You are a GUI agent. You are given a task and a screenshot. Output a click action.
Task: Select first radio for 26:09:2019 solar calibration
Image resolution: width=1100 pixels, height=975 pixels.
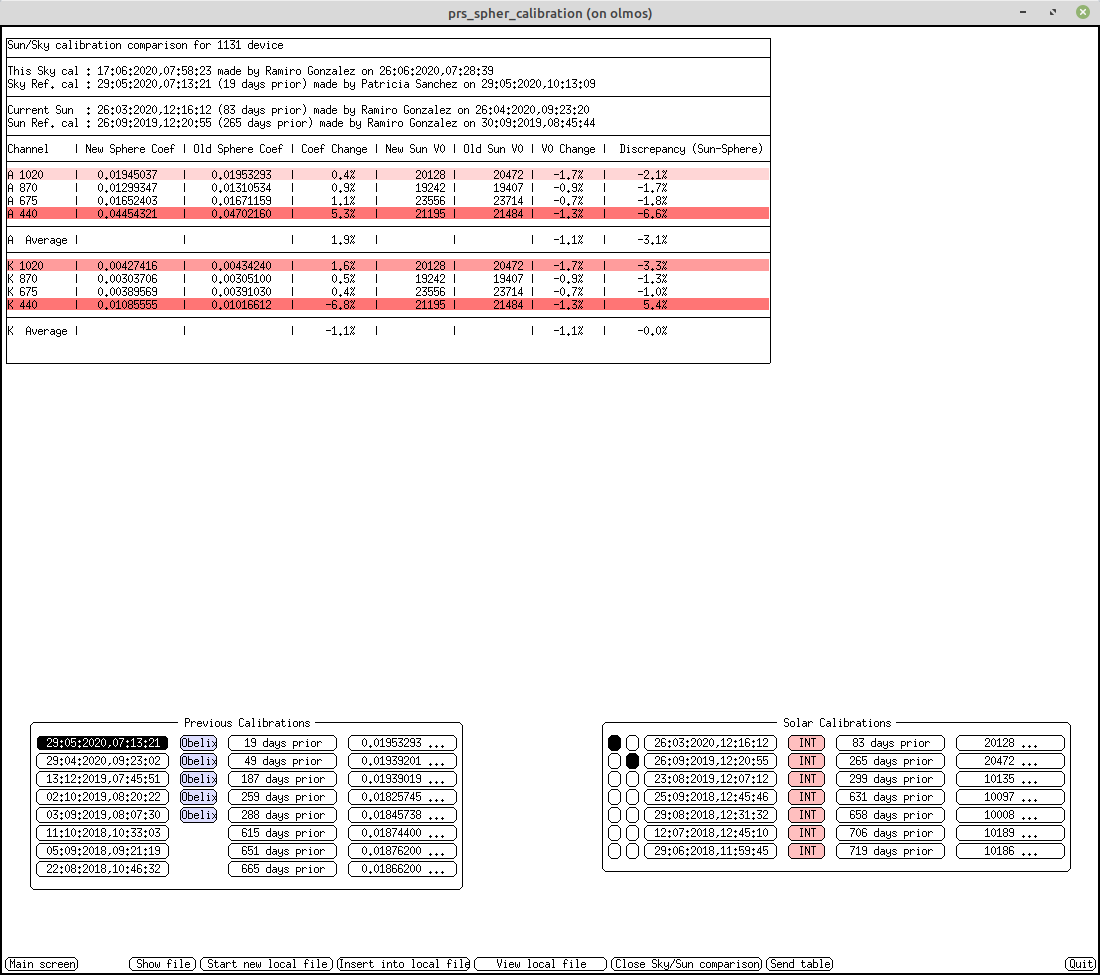[615, 761]
